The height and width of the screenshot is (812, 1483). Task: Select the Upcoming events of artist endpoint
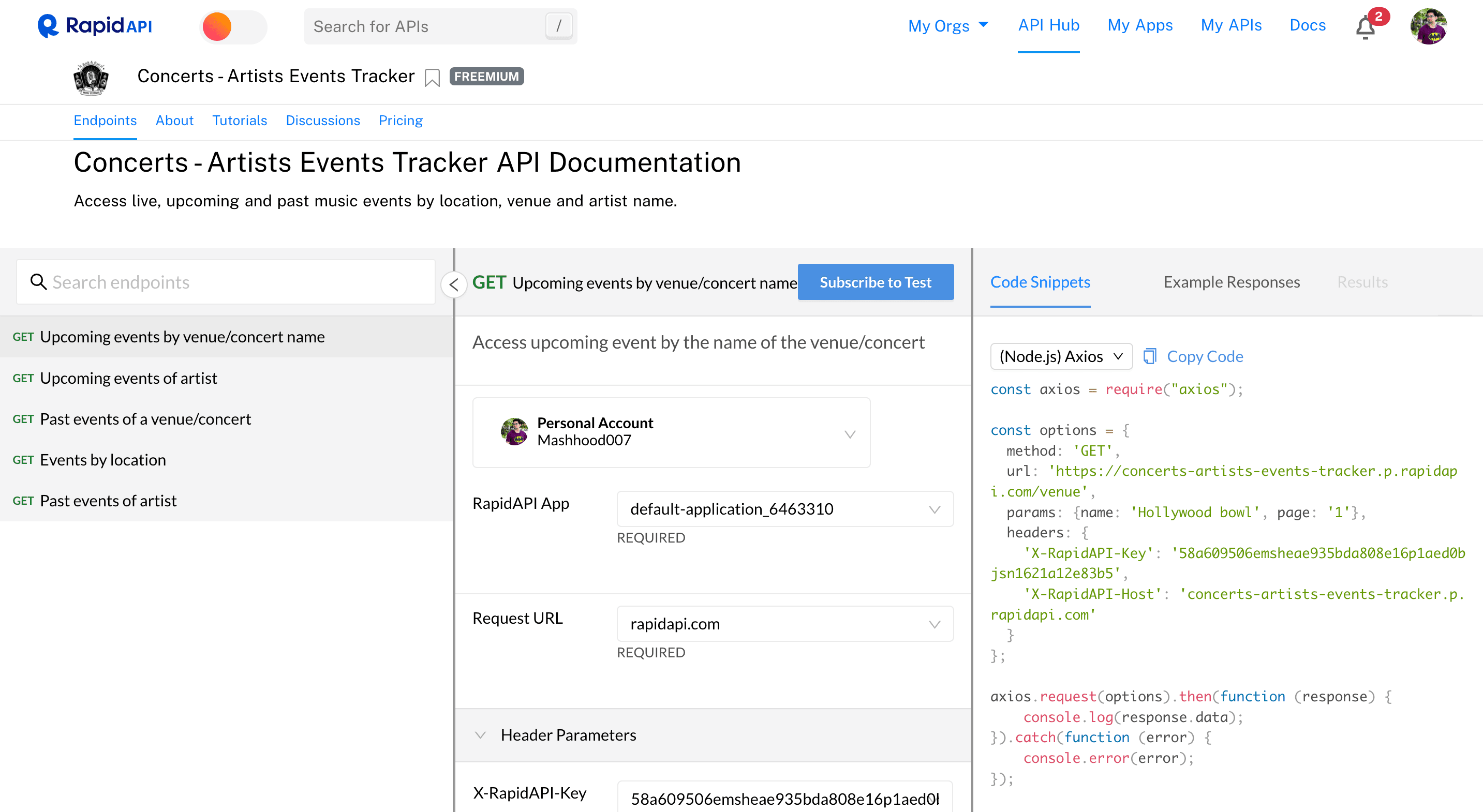pos(226,378)
